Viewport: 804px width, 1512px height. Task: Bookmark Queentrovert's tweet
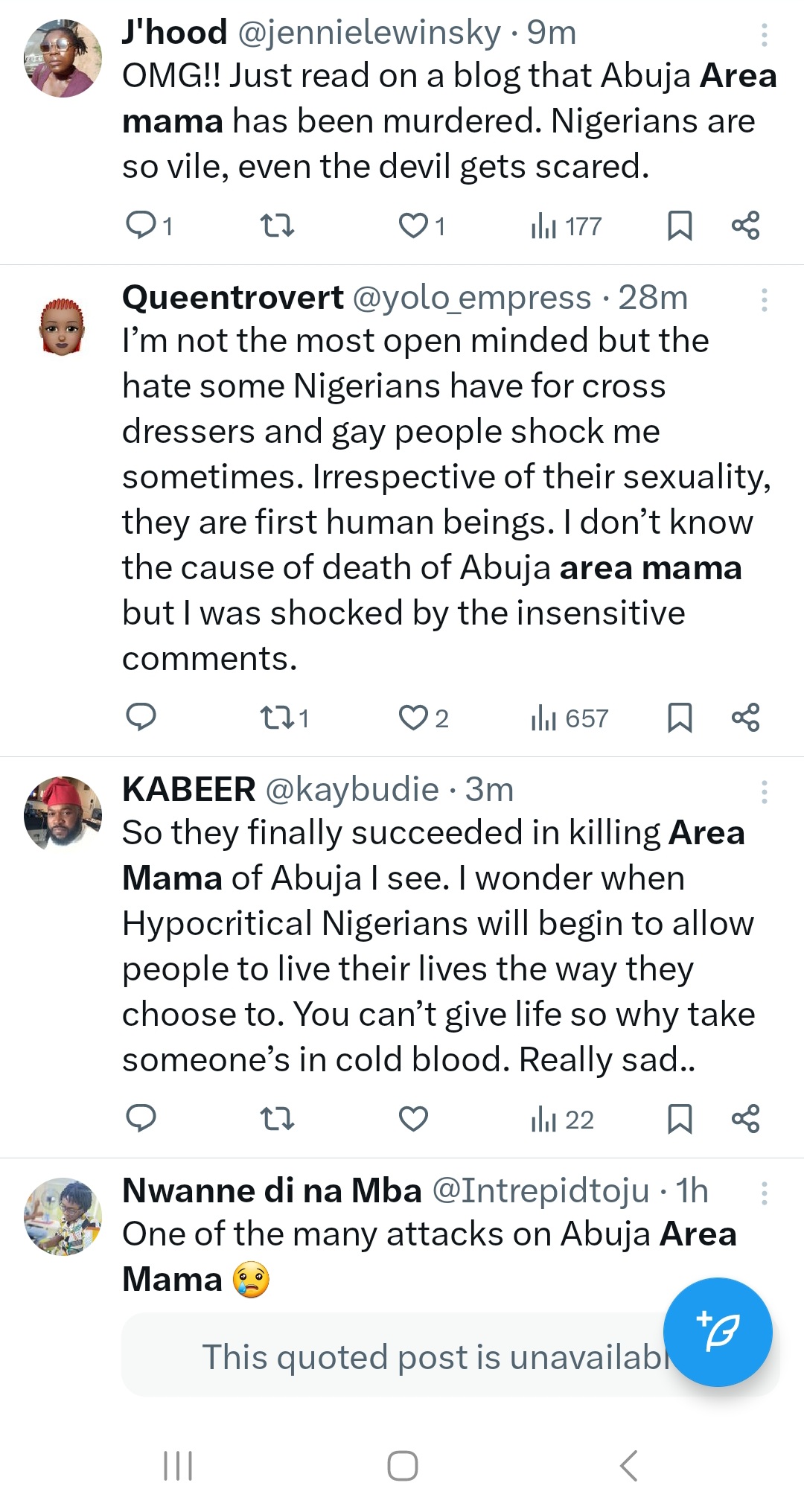(680, 718)
